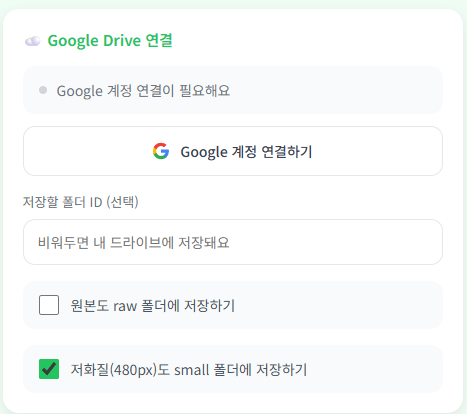
Task: Click the Google G logo icon
Action: 161,151
